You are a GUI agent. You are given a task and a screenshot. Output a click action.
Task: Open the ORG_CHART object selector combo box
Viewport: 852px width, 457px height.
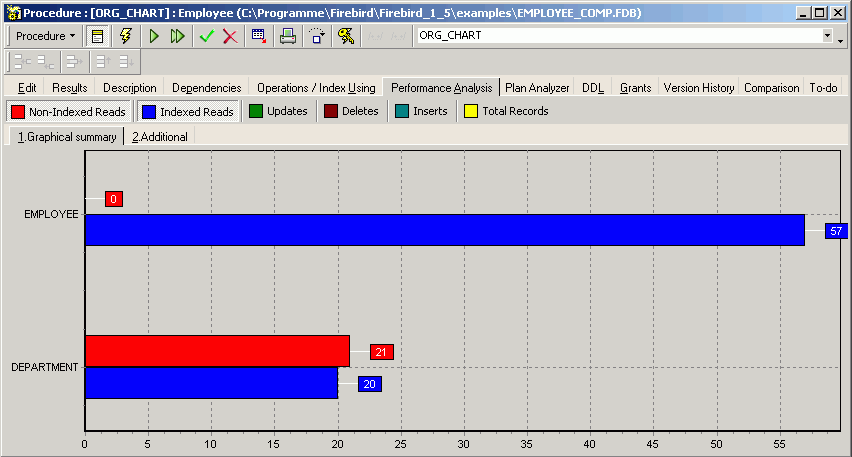click(x=625, y=35)
